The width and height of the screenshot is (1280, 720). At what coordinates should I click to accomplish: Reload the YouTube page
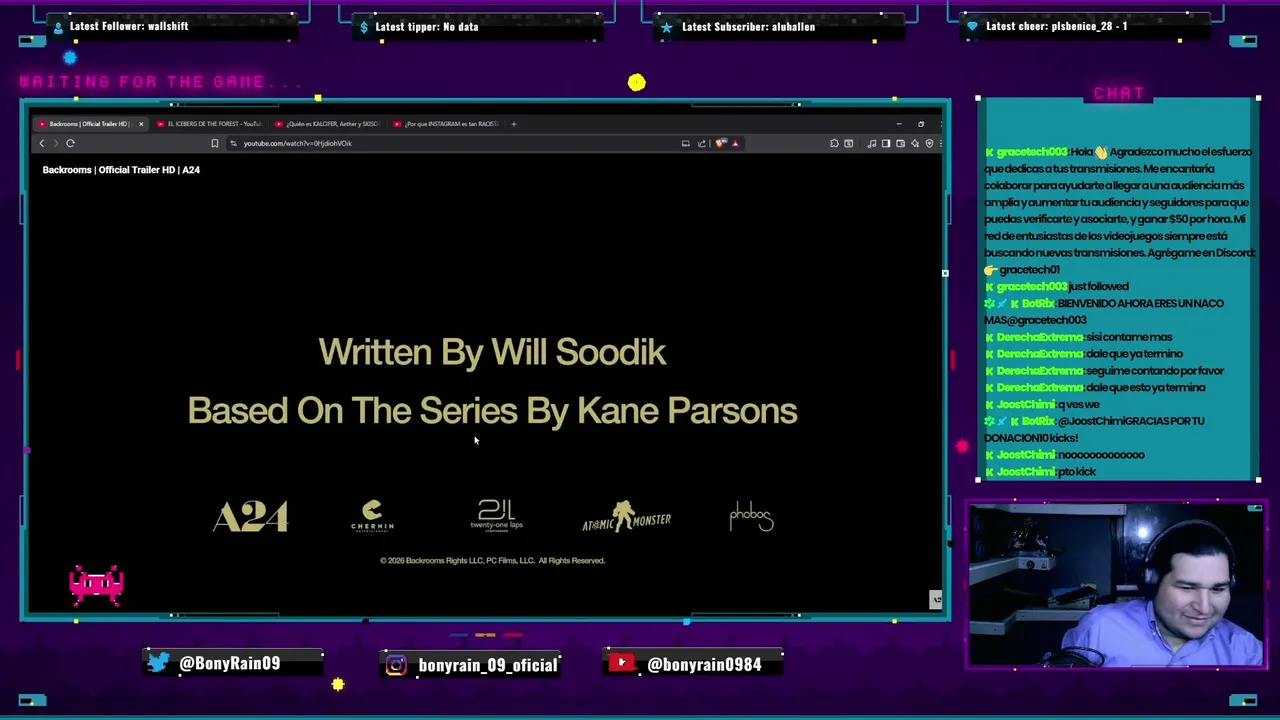[70, 143]
